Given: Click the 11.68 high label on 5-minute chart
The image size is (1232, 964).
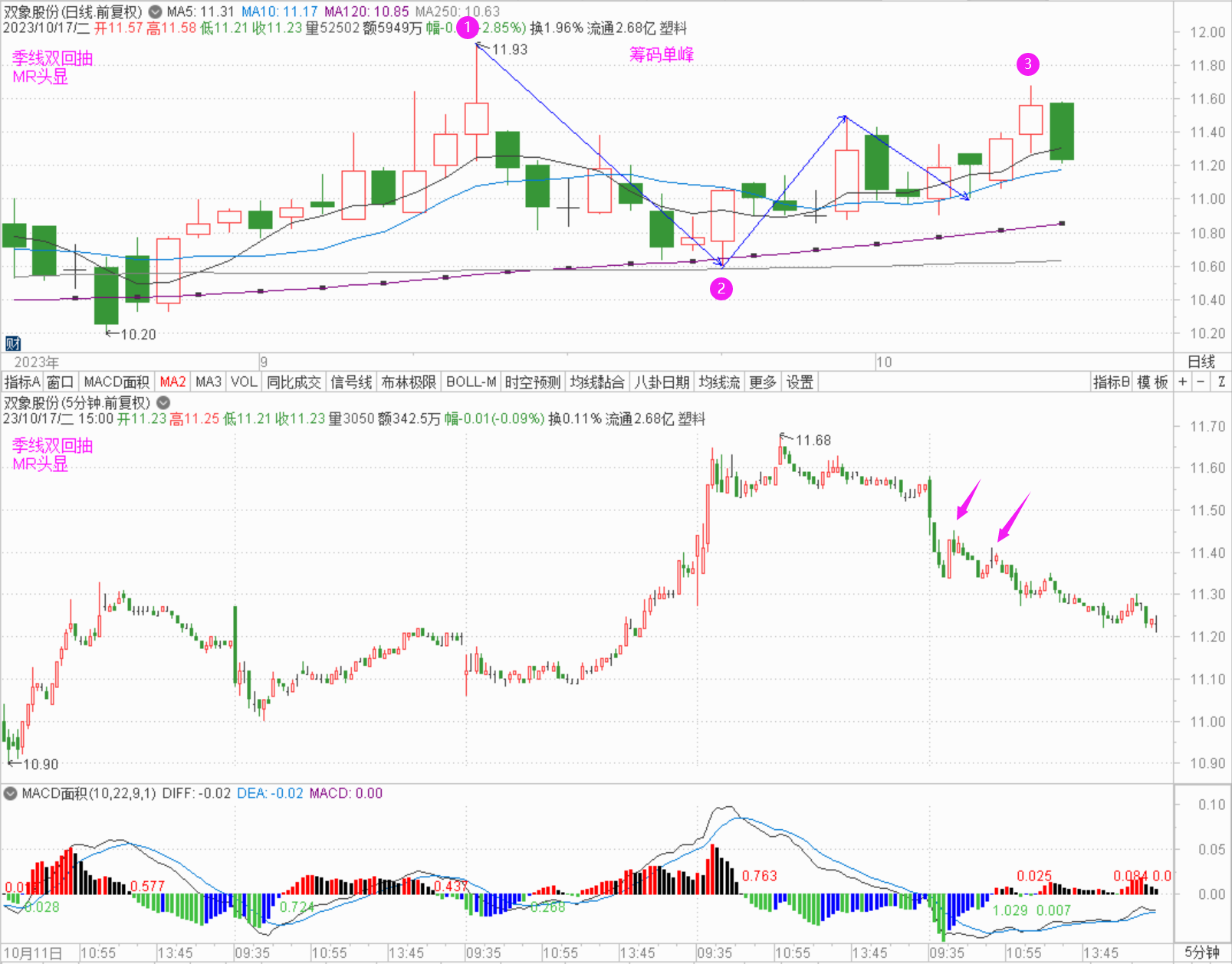Looking at the screenshot, I should (x=813, y=440).
